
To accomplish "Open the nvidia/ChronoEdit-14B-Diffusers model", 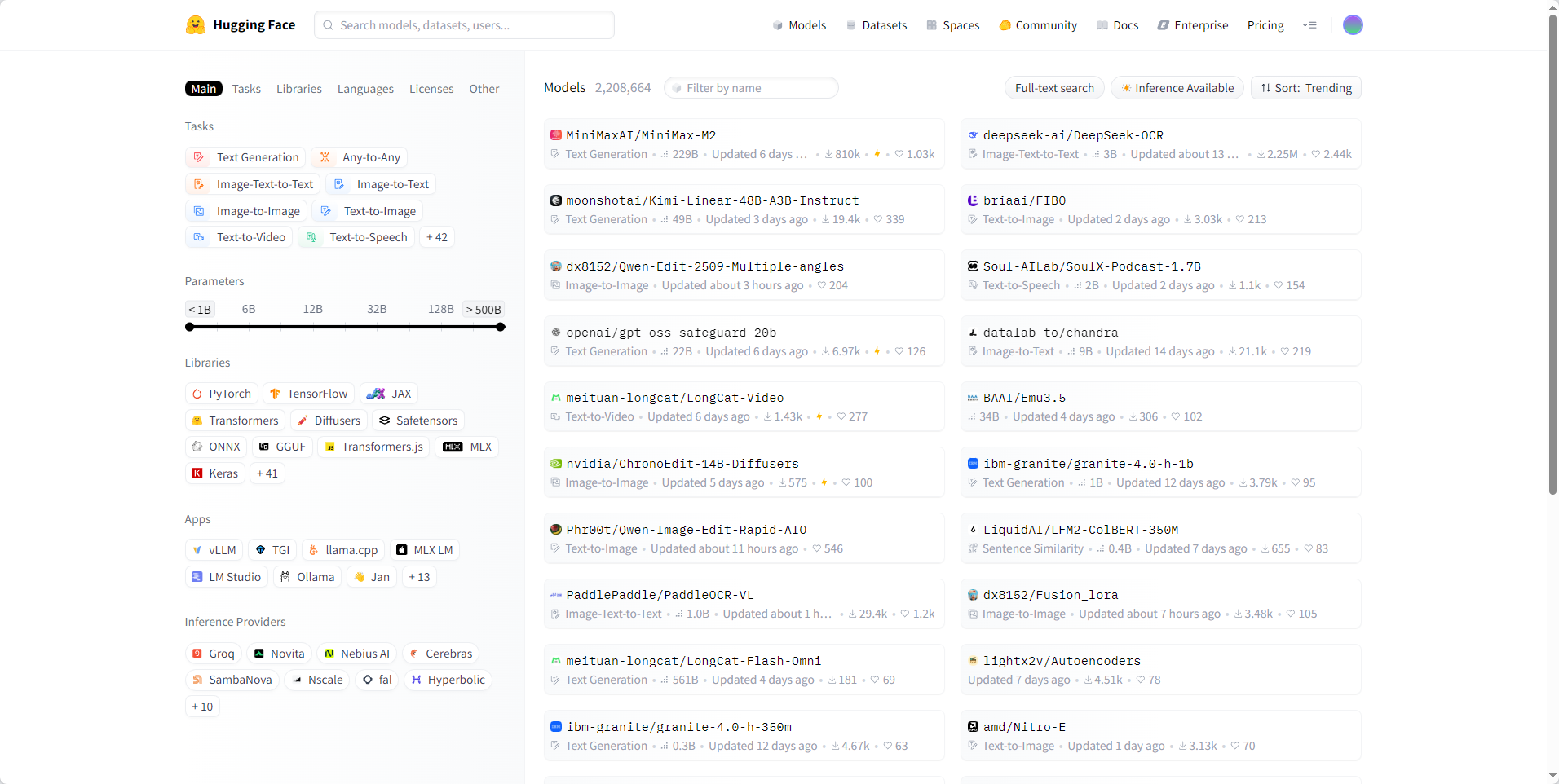I will 744,473.
